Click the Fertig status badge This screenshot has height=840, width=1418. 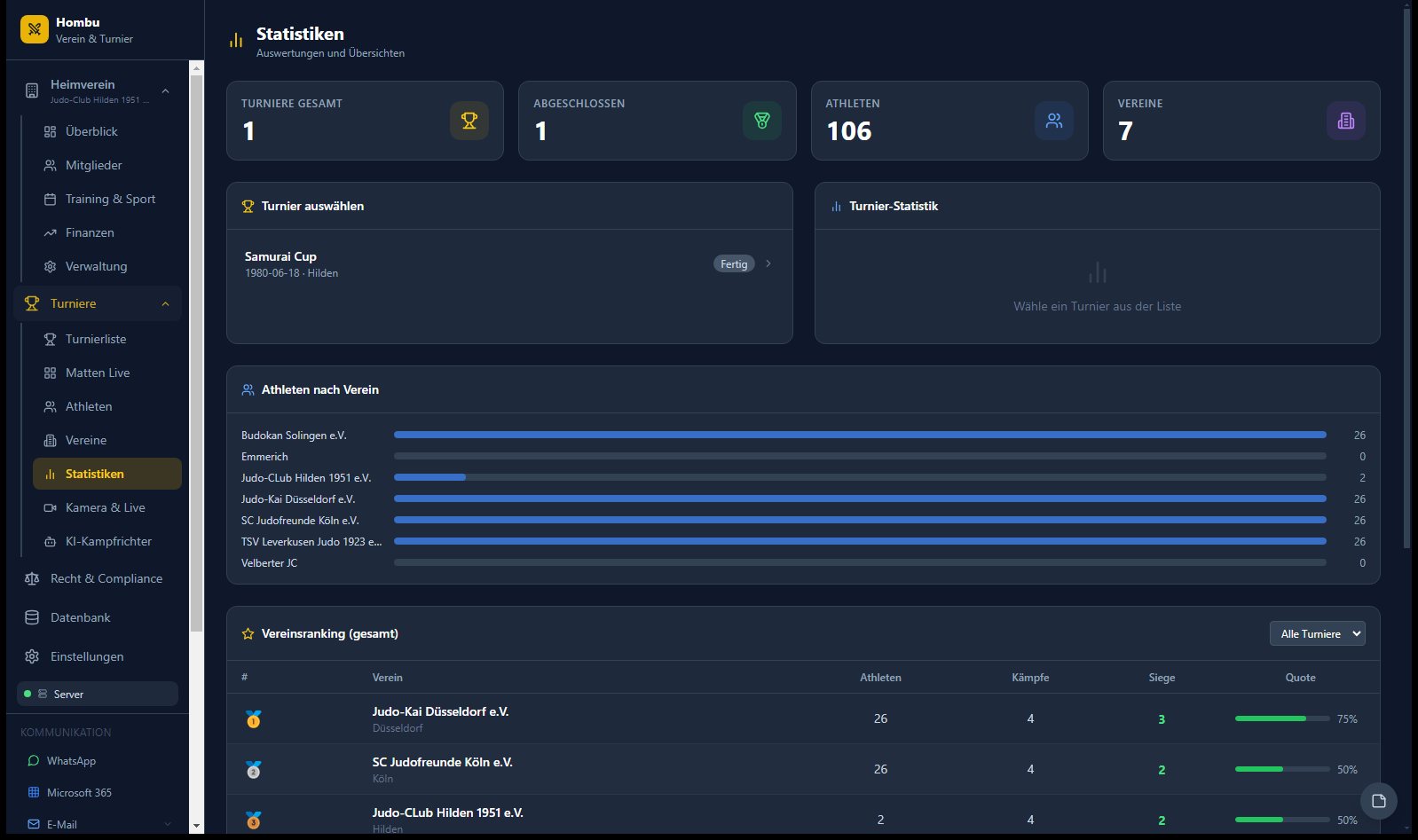[734, 263]
